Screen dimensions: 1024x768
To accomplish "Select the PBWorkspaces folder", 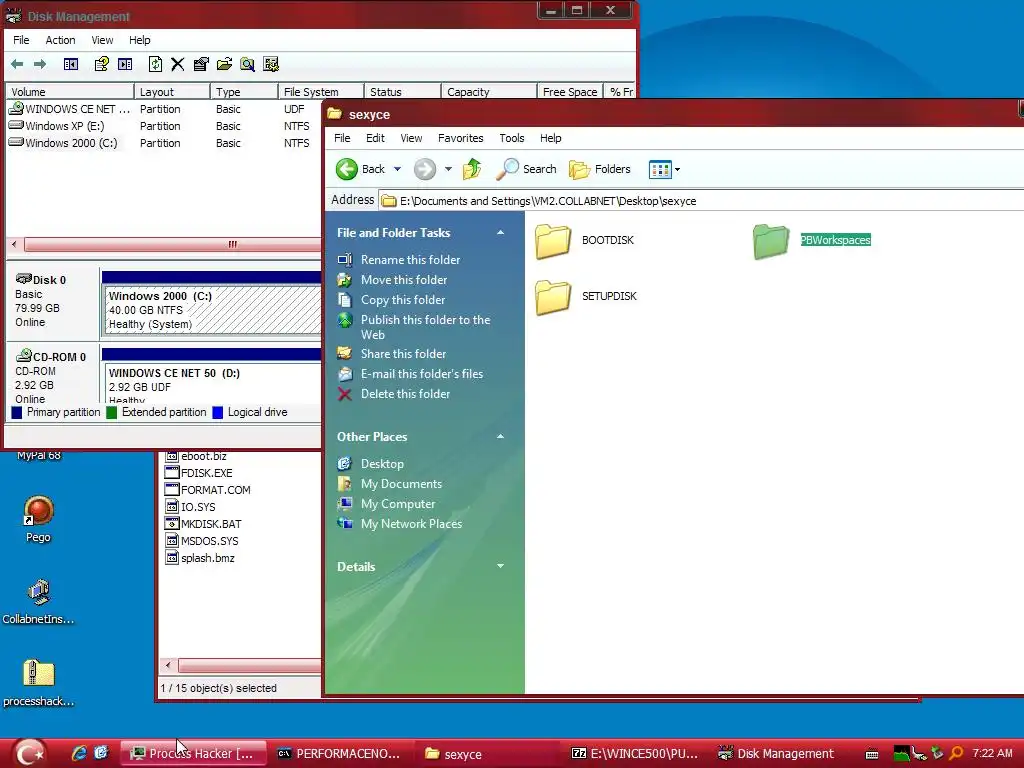I will coord(812,241).
